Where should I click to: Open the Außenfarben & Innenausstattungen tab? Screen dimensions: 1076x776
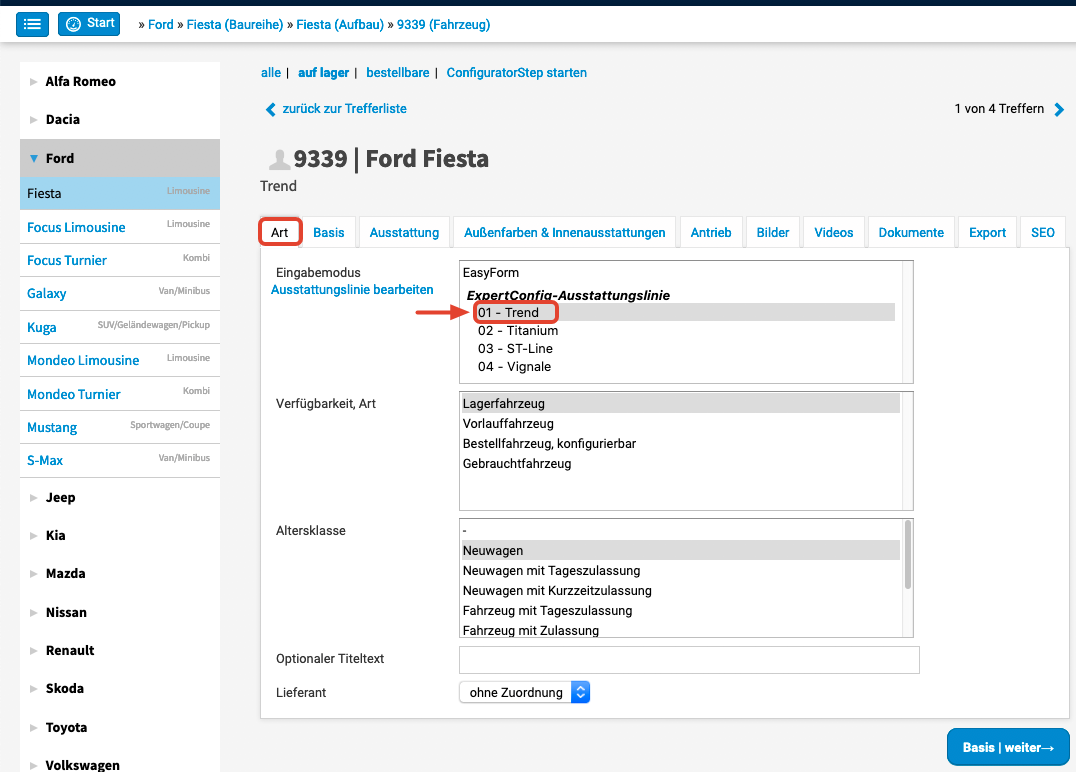point(564,232)
